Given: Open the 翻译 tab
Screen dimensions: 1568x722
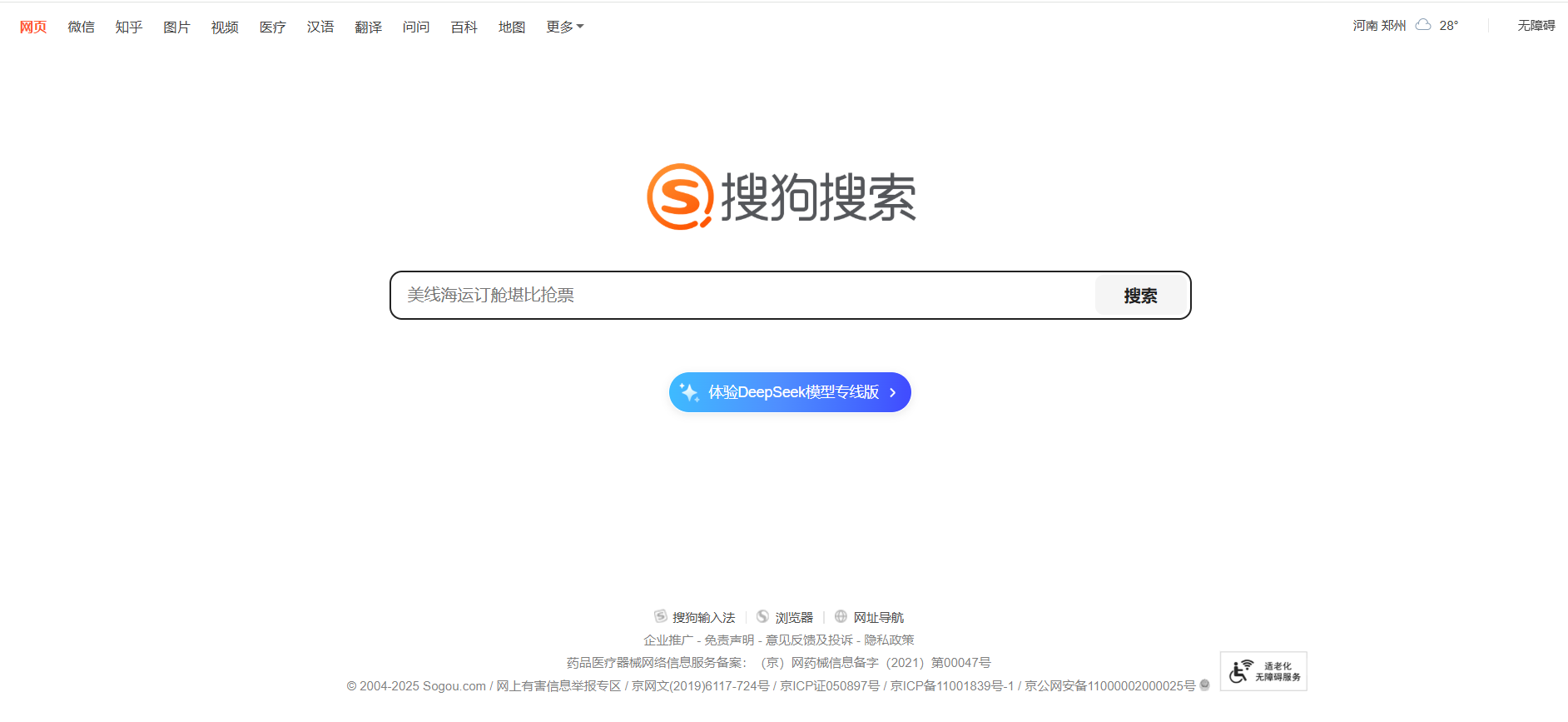Looking at the screenshot, I should click(368, 27).
